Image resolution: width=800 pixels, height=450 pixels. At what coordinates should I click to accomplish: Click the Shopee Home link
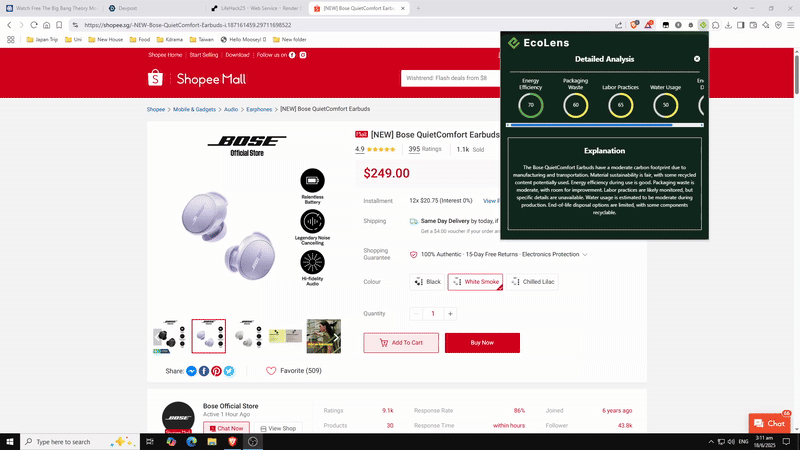tap(165, 55)
